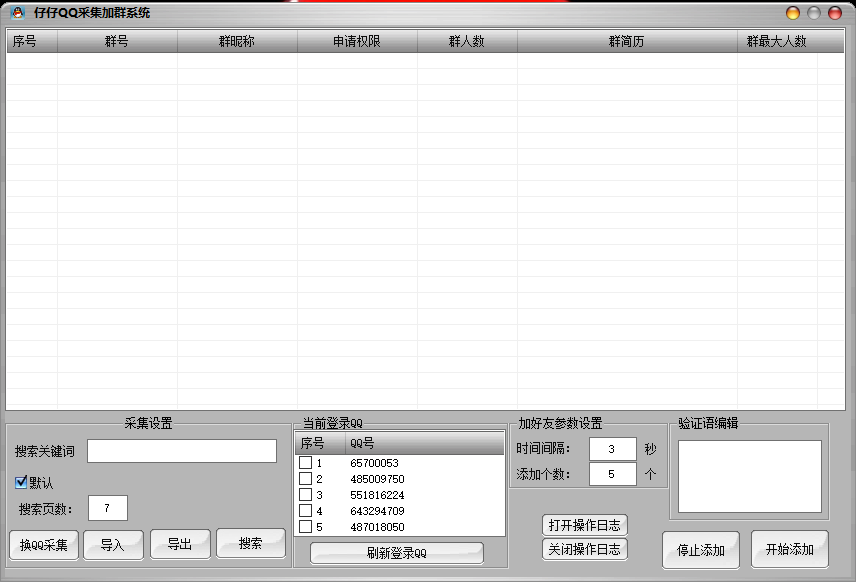Image resolution: width=856 pixels, height=582 pixels.
Task: Check the box for QQ 65700053
Action: tap(306, 462)
